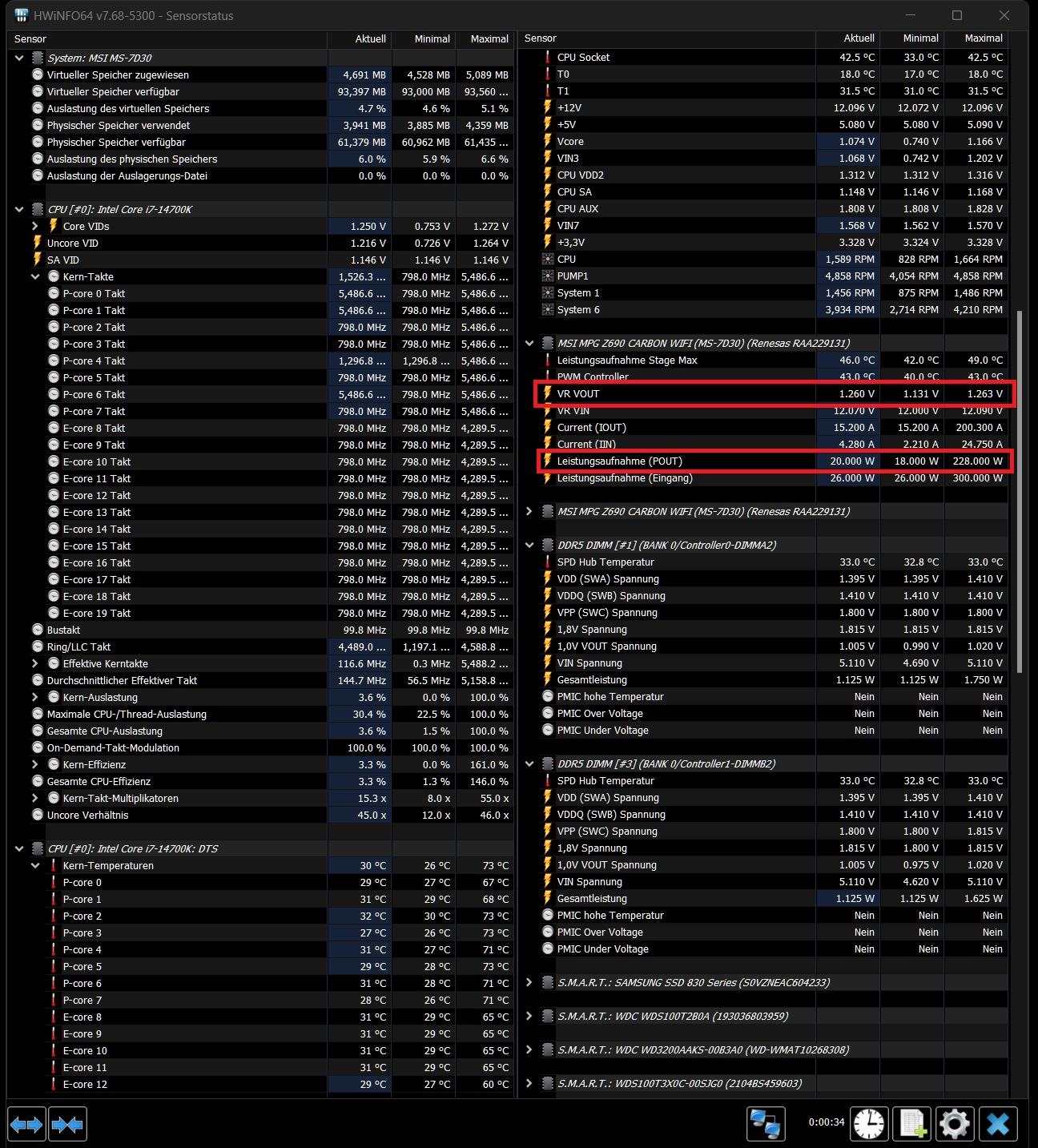Viewport: 1038px width, 1148px height.
Task: Expand the Core VIDs row
Action: pyautogui.click(x=35, y=226)
